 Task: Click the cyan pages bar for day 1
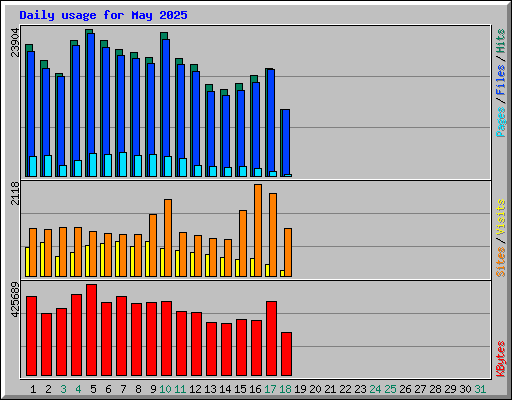tap(33, 166)
